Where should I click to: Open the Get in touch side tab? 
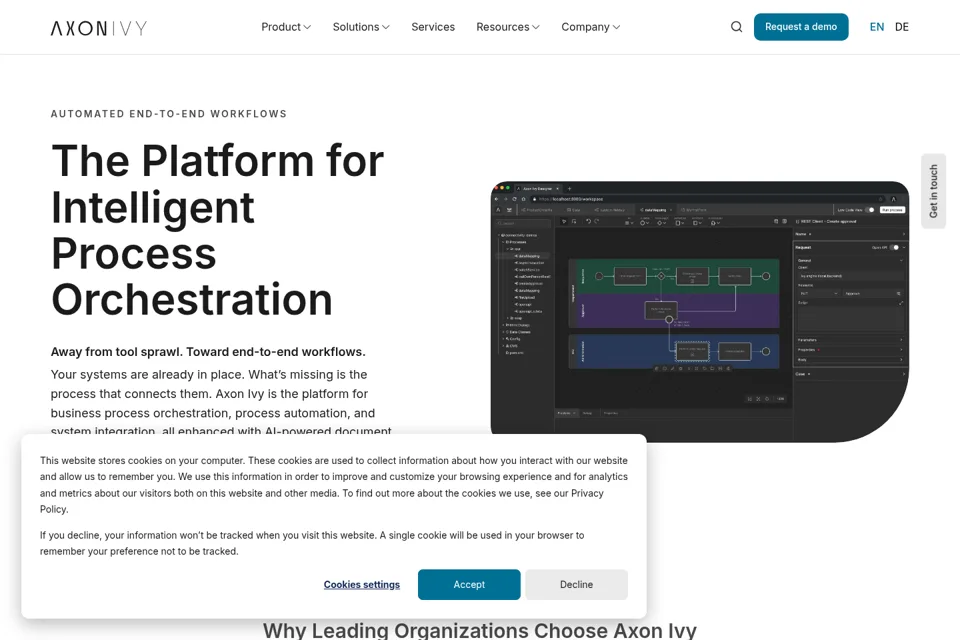tap(934, 191)
